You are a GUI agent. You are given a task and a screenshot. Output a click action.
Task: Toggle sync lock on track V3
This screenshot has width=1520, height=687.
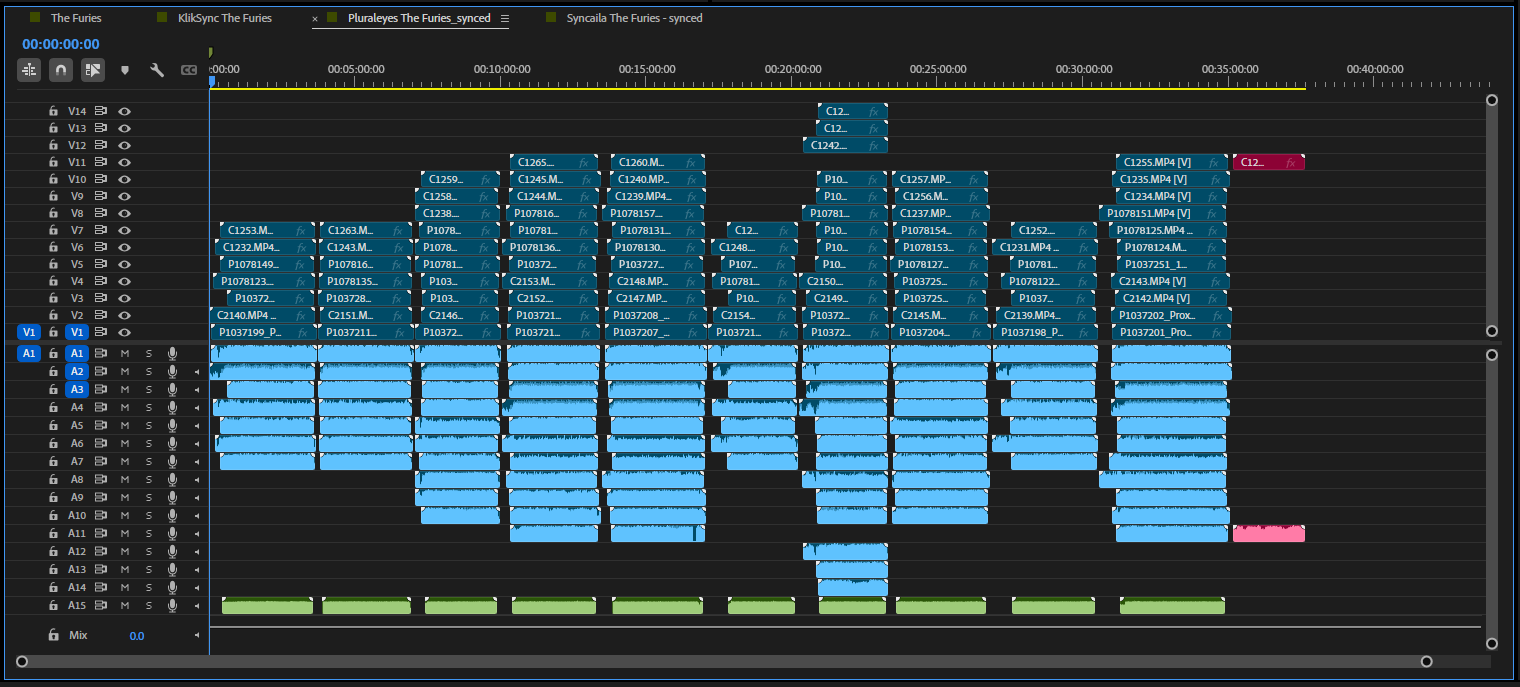coord(101,298)
